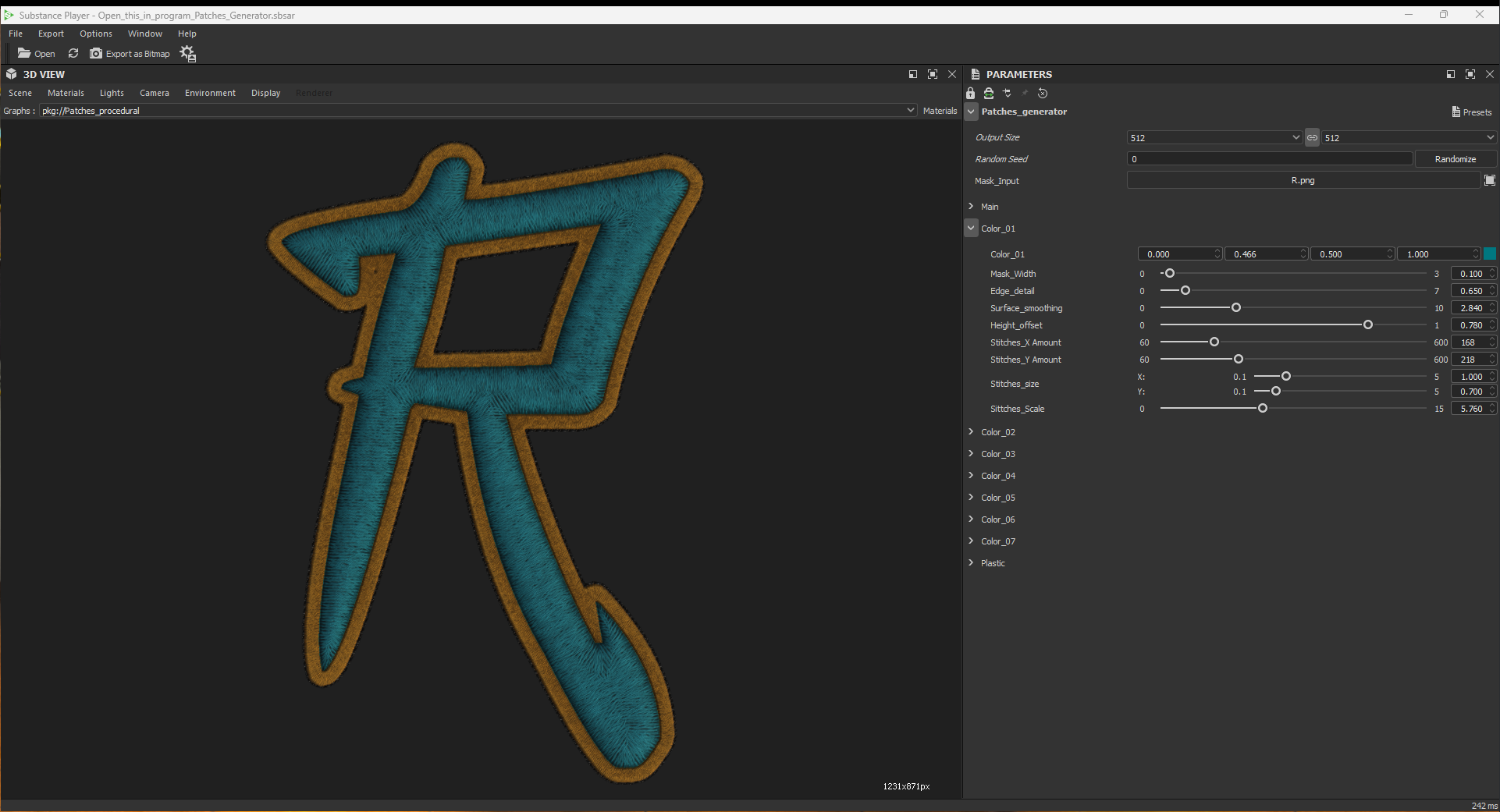Expand the Color_06 group
The image size is (1500, 812).
coord(971,519)
